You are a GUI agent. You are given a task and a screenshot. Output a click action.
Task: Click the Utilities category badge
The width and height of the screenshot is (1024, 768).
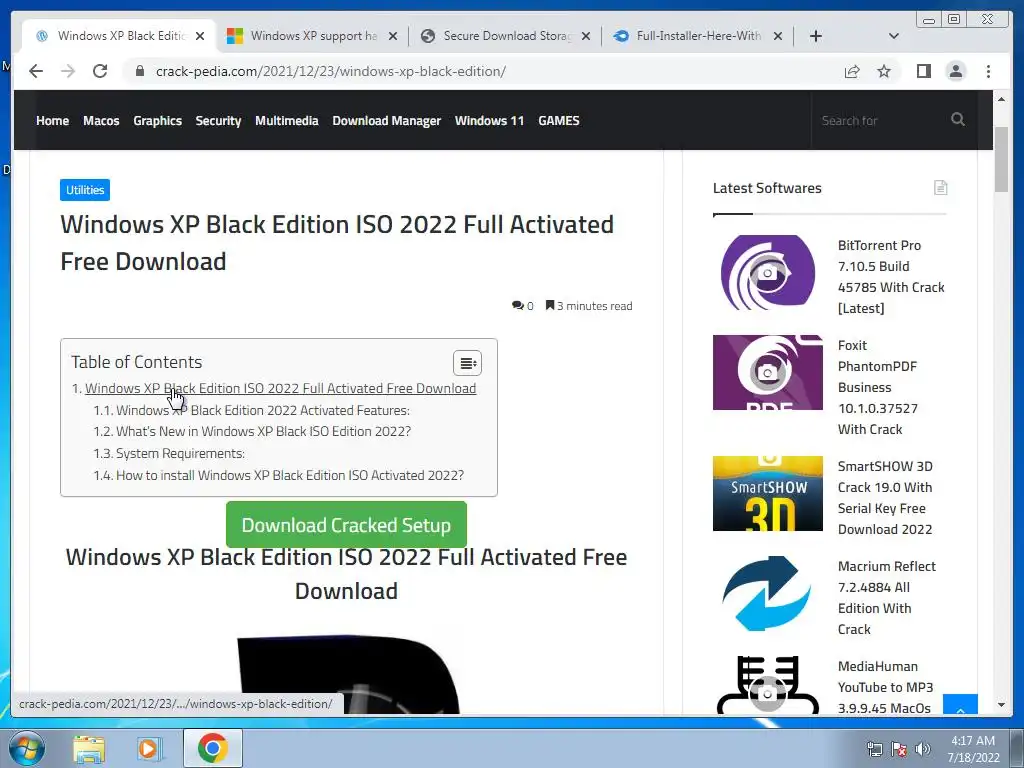point(85,190)
